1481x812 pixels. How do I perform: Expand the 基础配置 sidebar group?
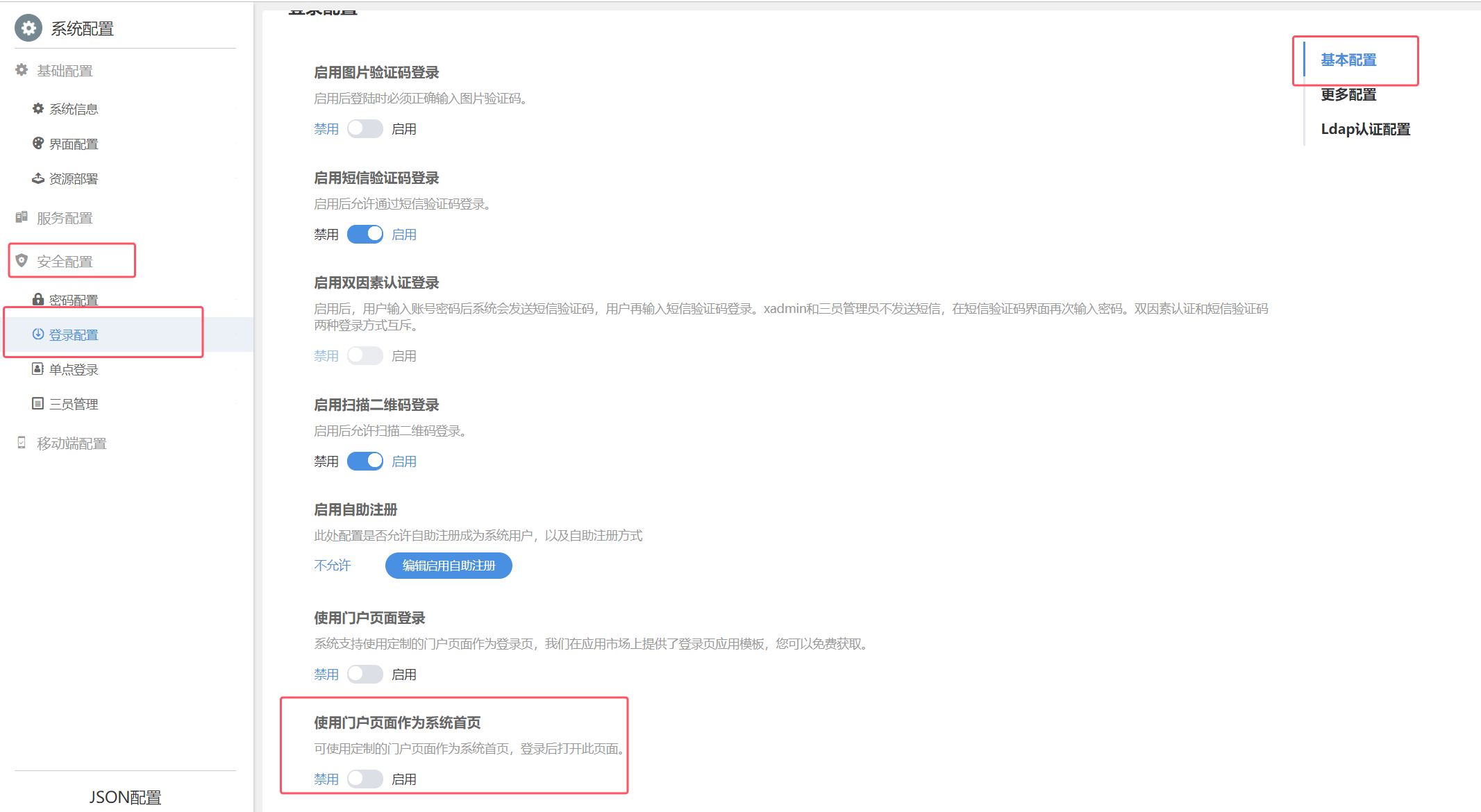65,71
